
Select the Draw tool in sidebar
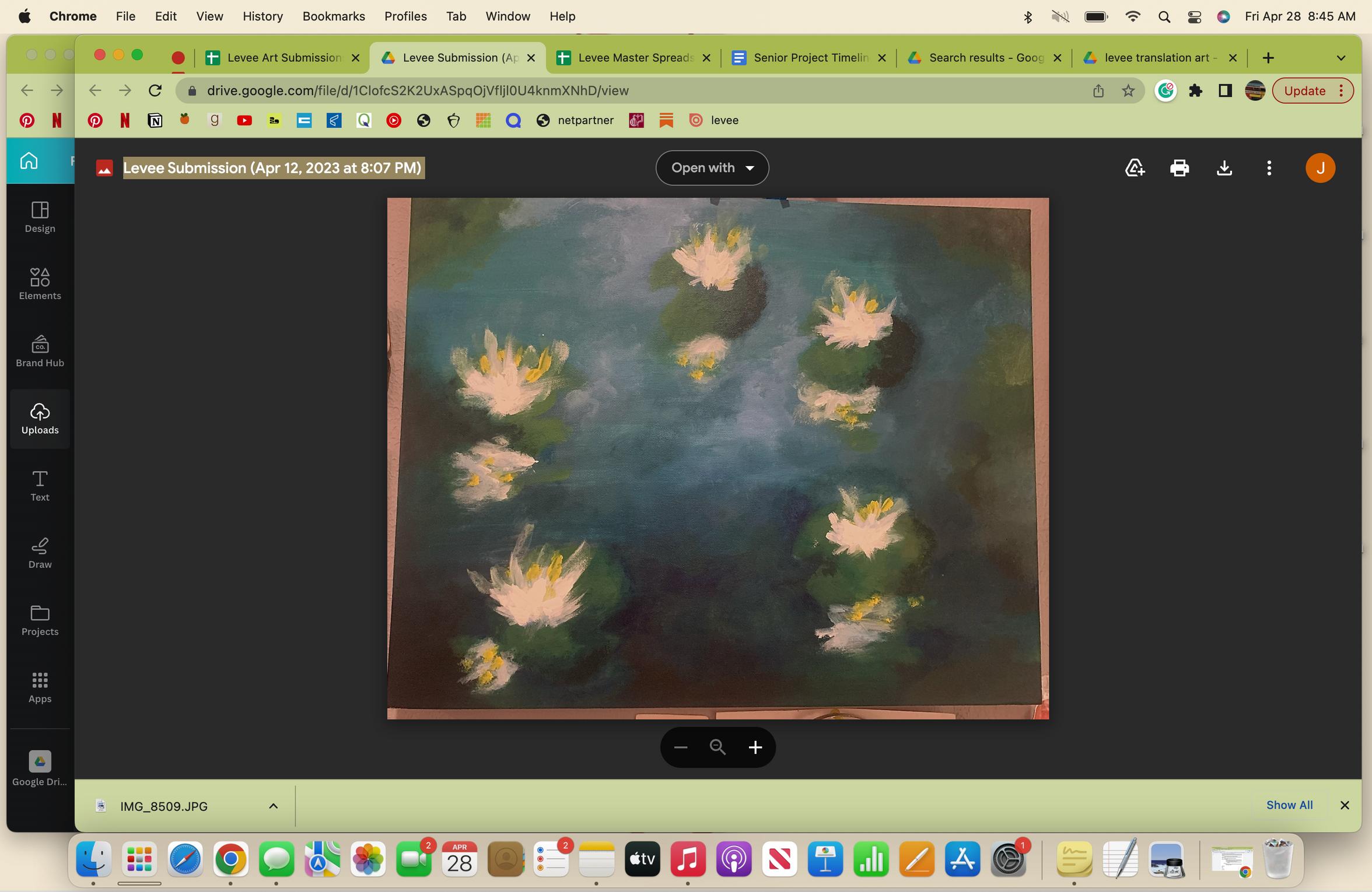pyautogui.click(x=40, y=553)
